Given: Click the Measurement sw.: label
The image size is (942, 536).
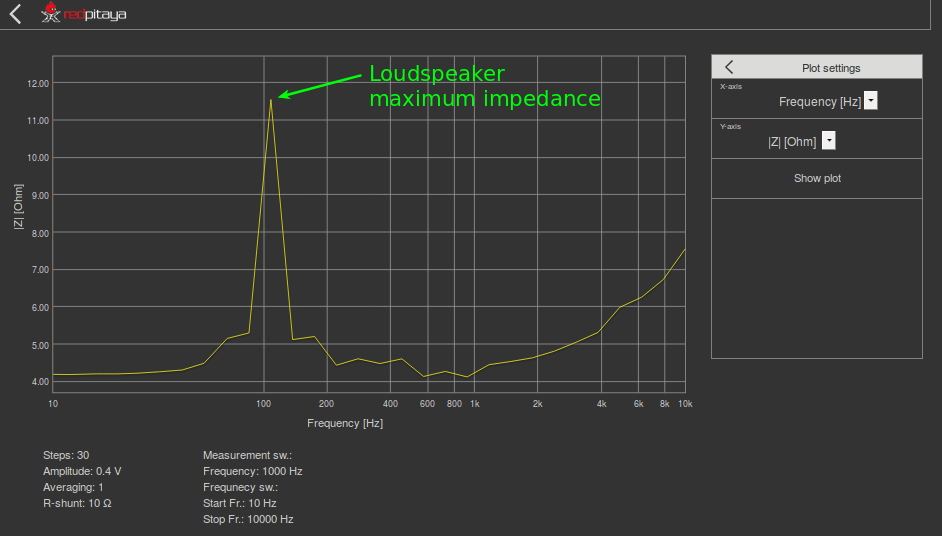Looking at the screenshot, I should 248,455.
